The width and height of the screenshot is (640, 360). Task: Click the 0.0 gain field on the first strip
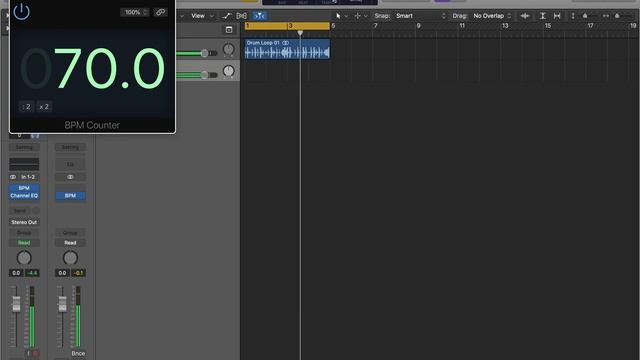click(x=16, y=273)
